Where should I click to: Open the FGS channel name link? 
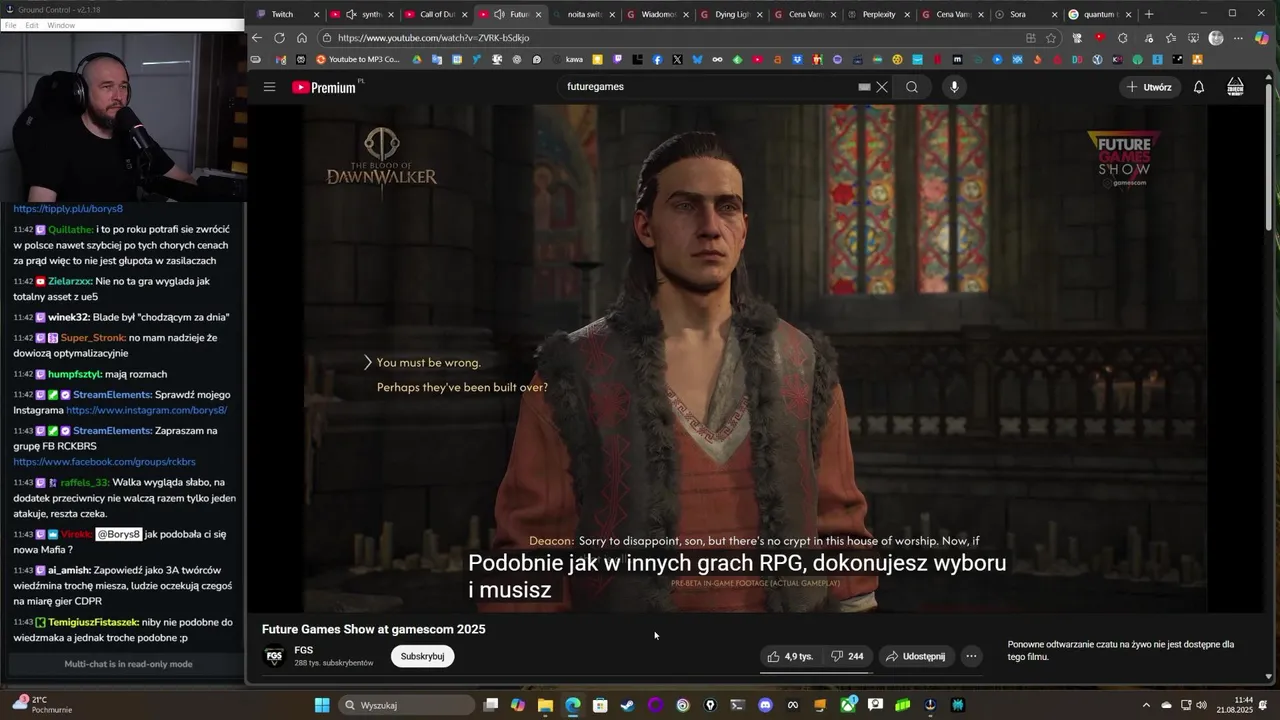click(x=304, y=650)
